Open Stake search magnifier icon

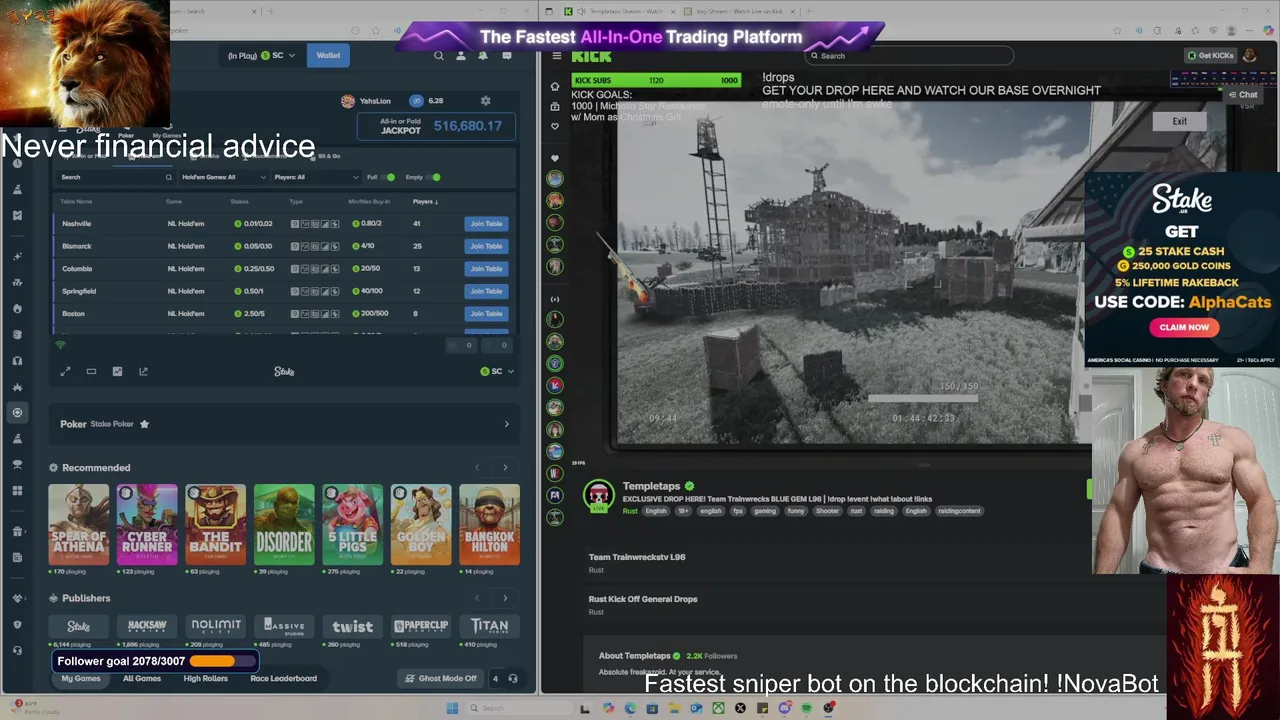438,56
